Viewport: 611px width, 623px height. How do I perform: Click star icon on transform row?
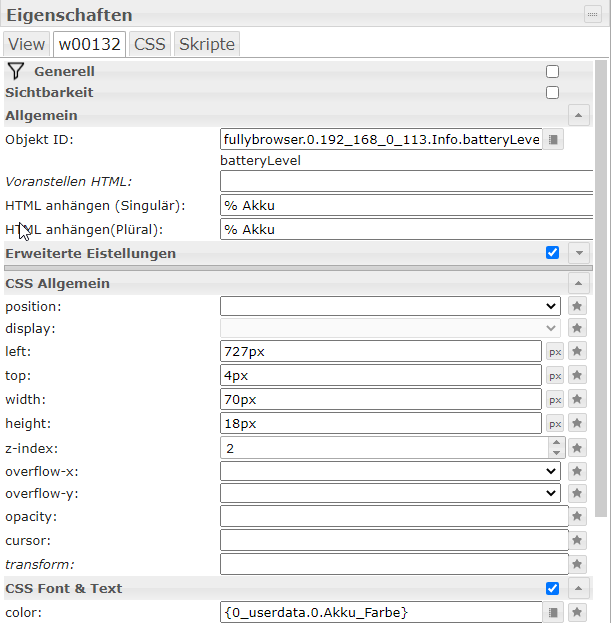coord(577,565)
